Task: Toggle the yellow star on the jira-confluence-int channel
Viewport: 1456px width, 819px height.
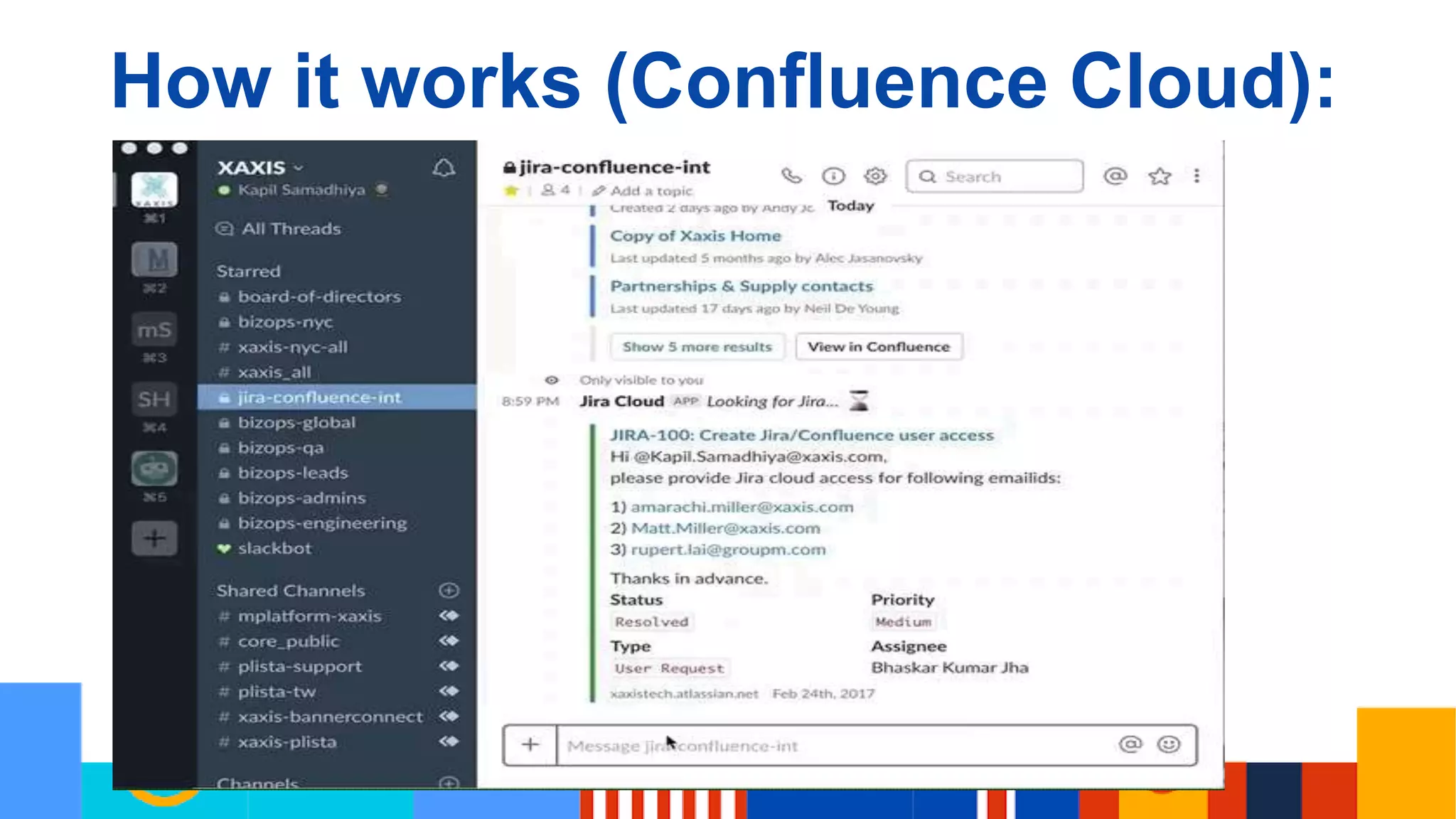Action: tap(511, 191)
